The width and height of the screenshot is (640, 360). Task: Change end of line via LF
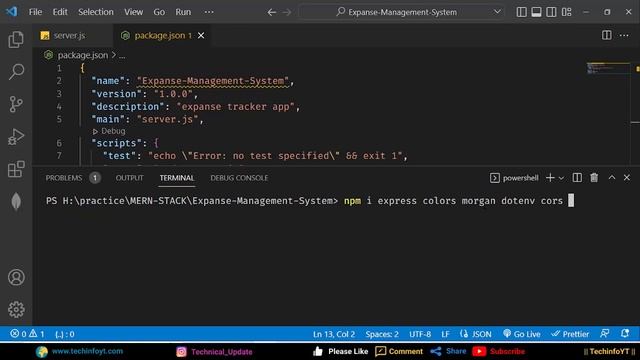click(445, 334)
